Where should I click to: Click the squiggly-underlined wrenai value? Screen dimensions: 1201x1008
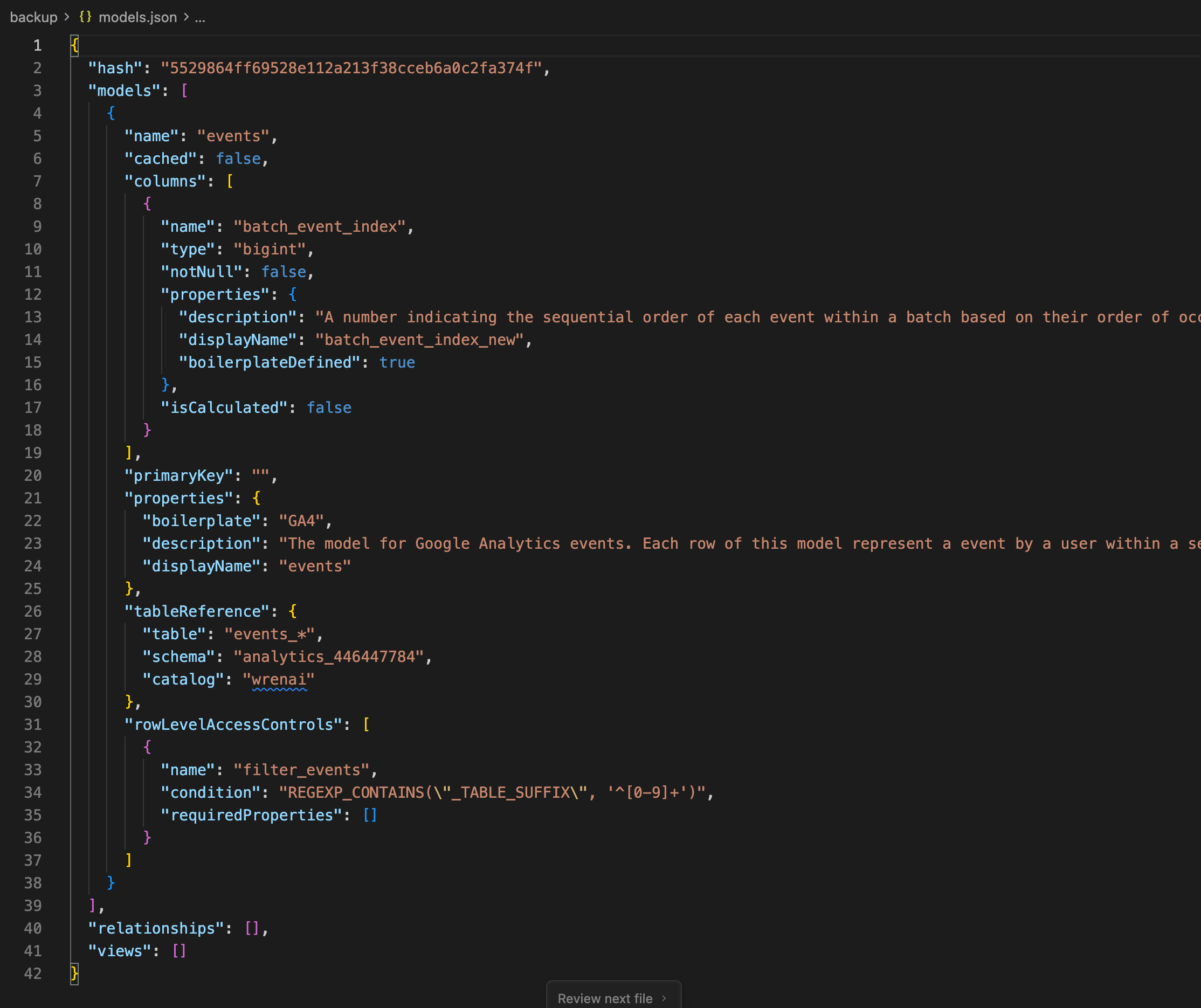pyautogui.click(x=279, y=679)
